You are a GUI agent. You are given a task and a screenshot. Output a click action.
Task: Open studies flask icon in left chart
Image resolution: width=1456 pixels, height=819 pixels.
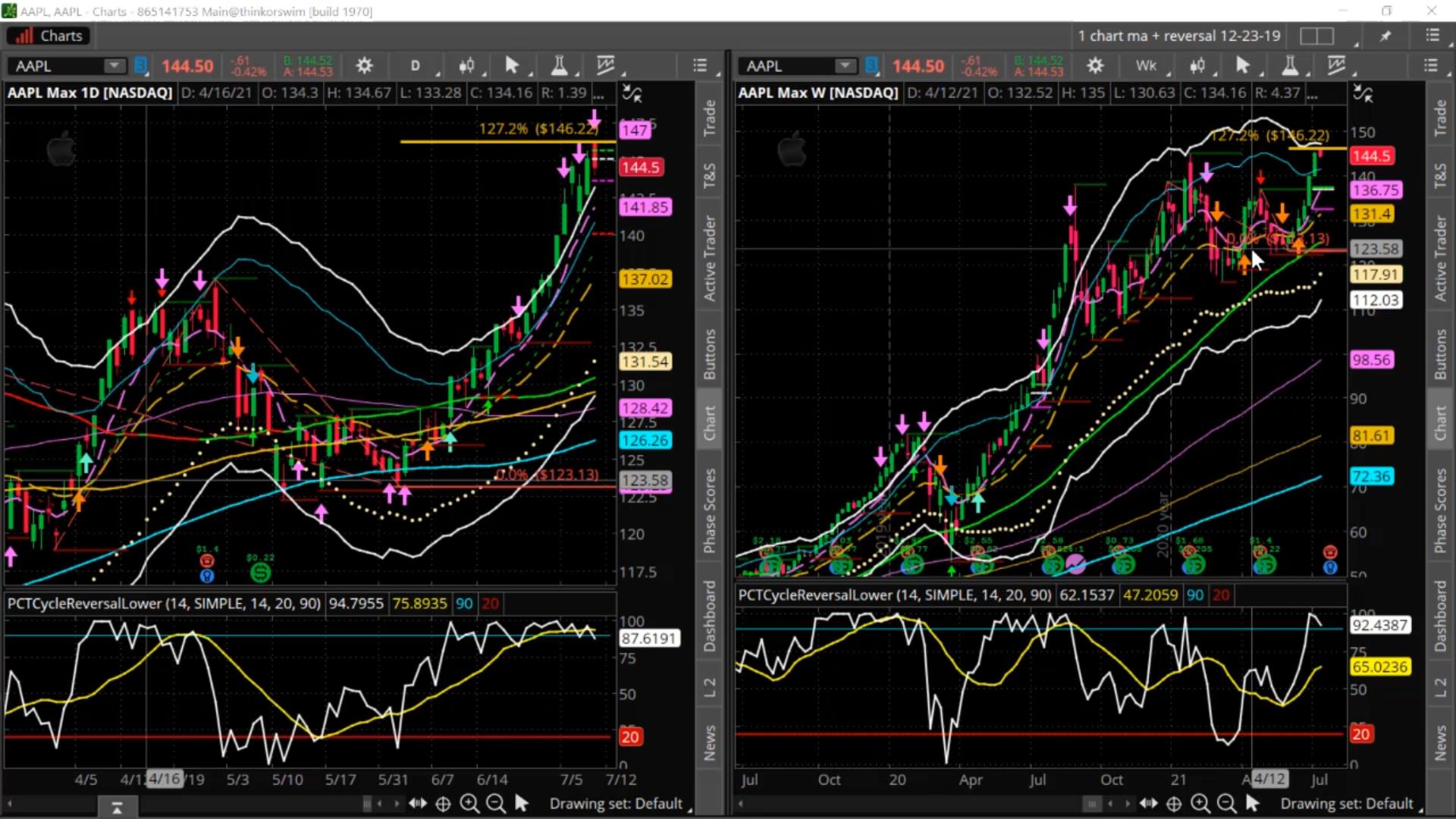click(559, 66)
